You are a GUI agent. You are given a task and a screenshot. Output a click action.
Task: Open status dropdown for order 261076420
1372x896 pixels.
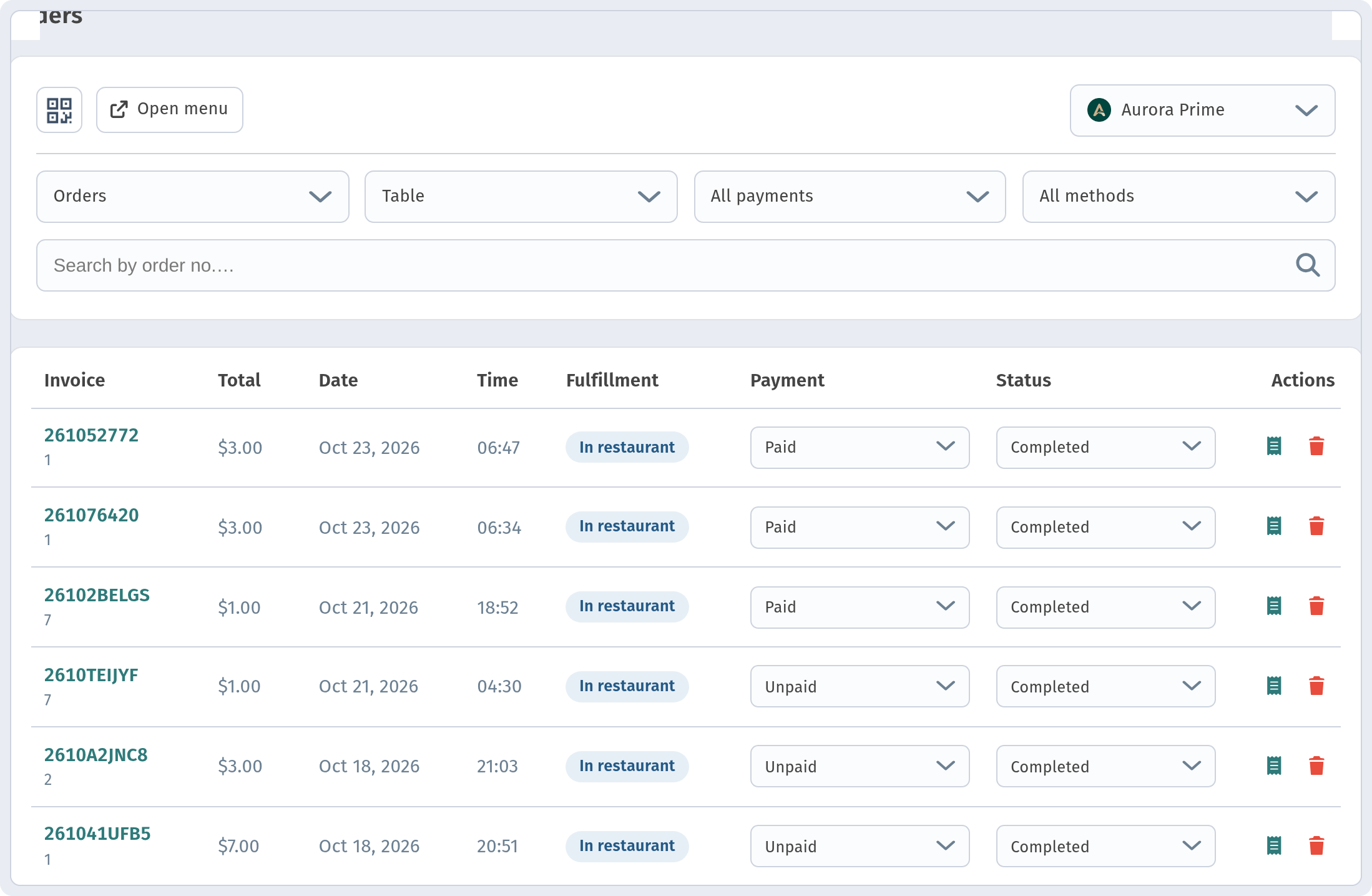[1105, 528]
